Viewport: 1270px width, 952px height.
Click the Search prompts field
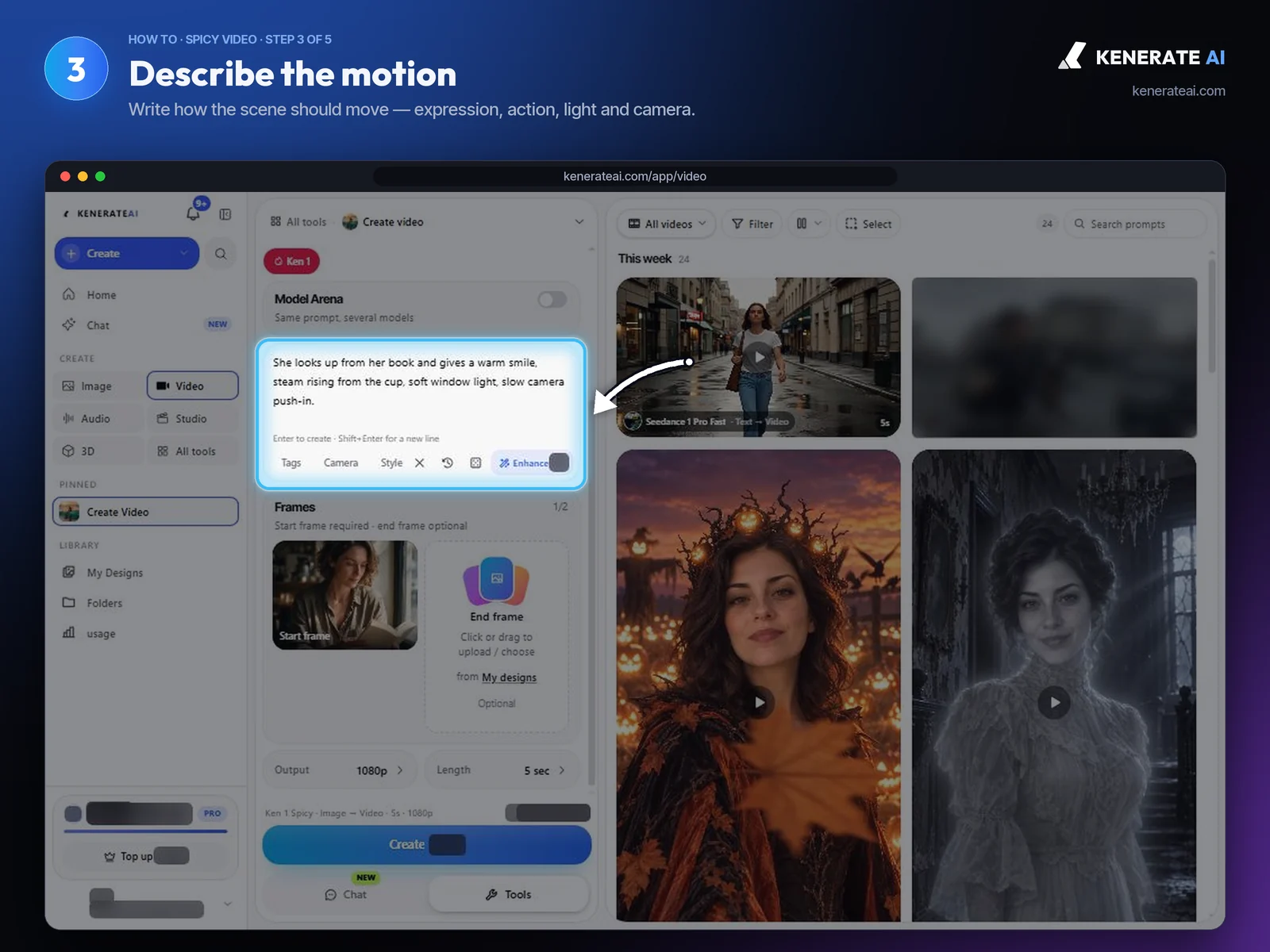click(x=1135, y=224)
